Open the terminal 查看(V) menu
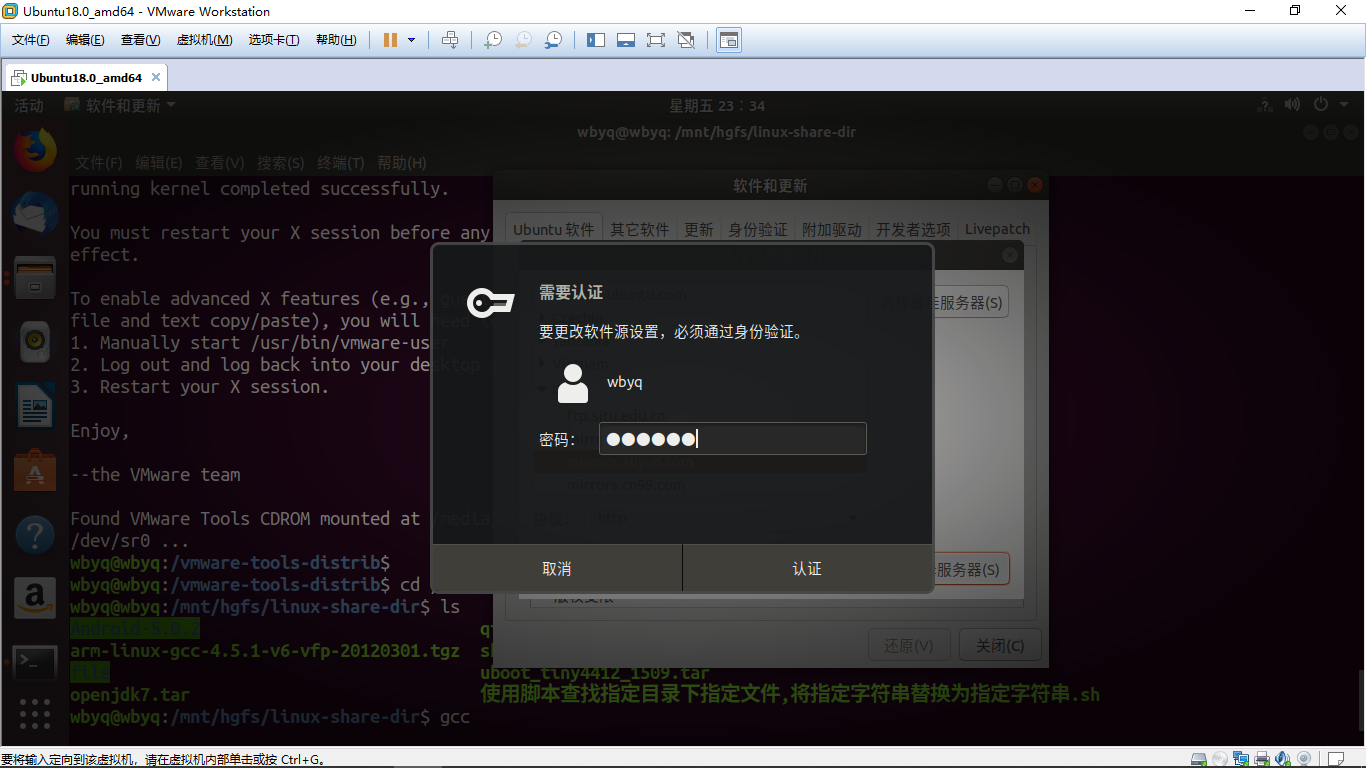The image size is (1366, 768). (220, 163)
